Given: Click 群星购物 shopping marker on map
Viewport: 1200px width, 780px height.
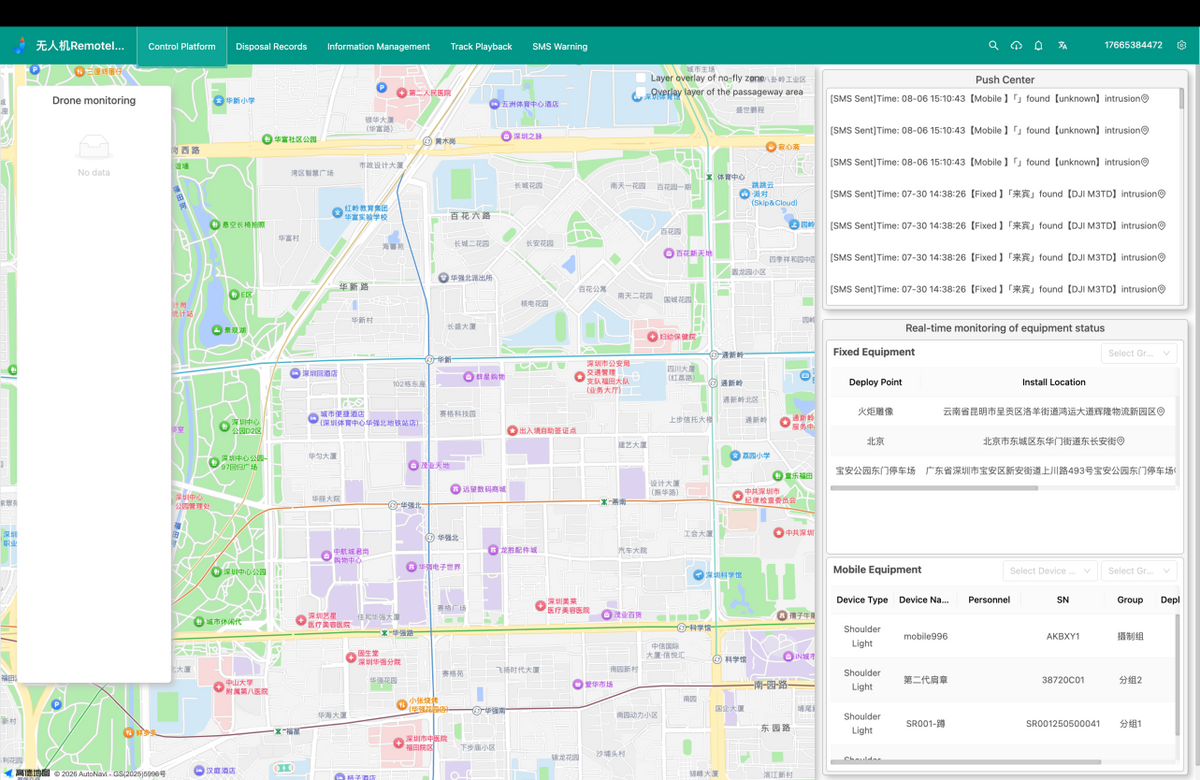Looking at the screenshot, I should (467, 378).
